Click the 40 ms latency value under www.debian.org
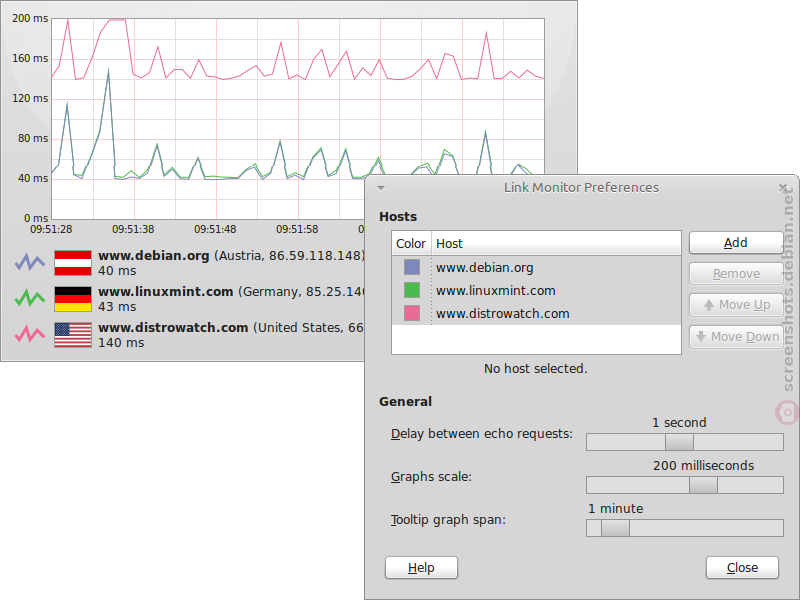 [117, 271]
